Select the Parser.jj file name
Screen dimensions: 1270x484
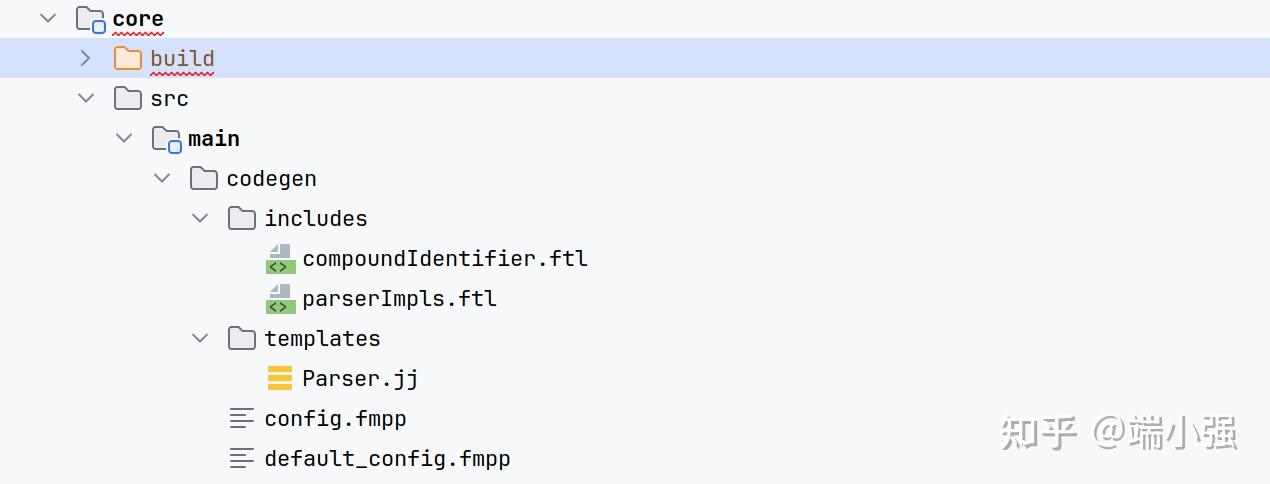[360, 379]
